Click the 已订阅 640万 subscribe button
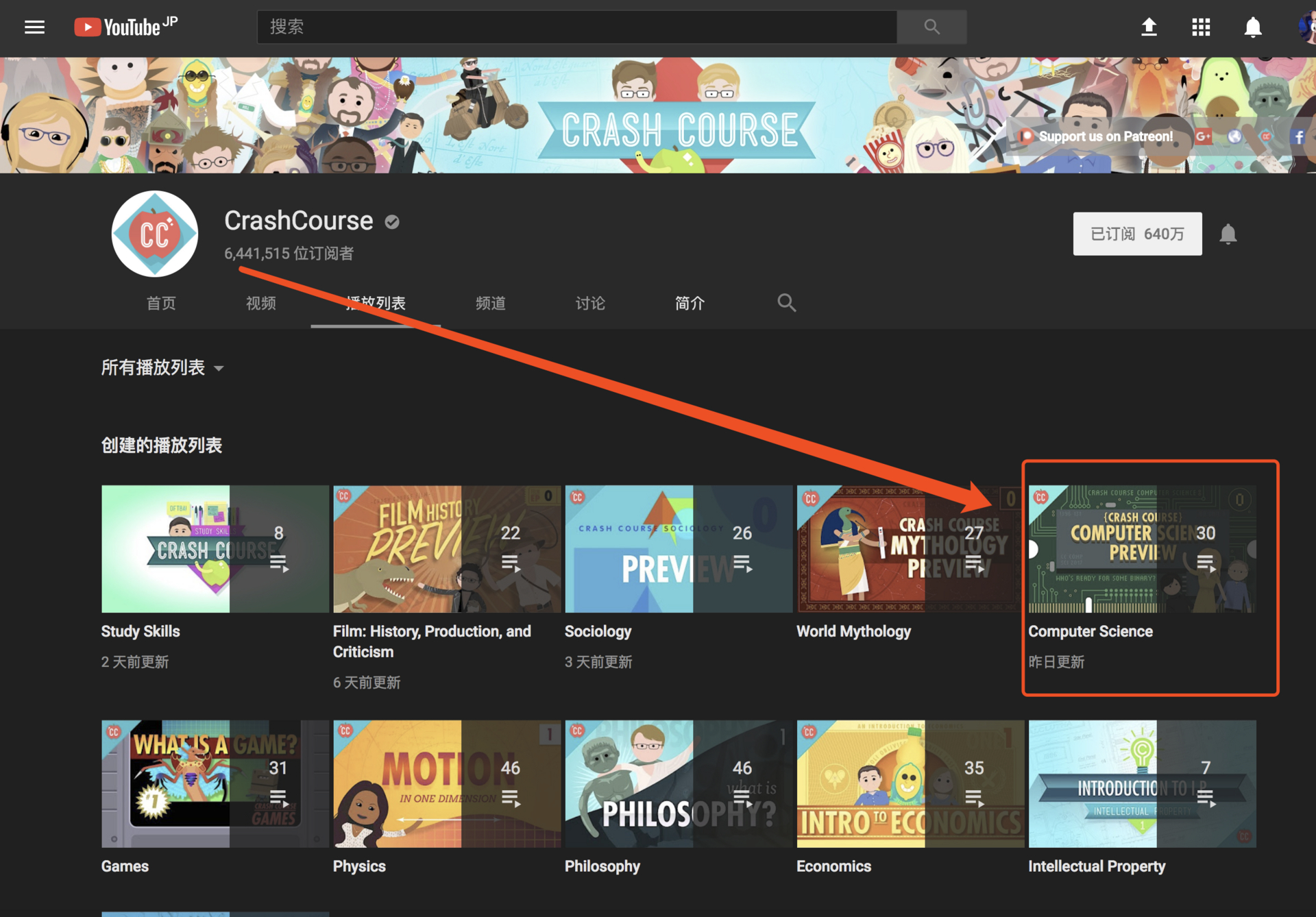 click(1137, 234)
